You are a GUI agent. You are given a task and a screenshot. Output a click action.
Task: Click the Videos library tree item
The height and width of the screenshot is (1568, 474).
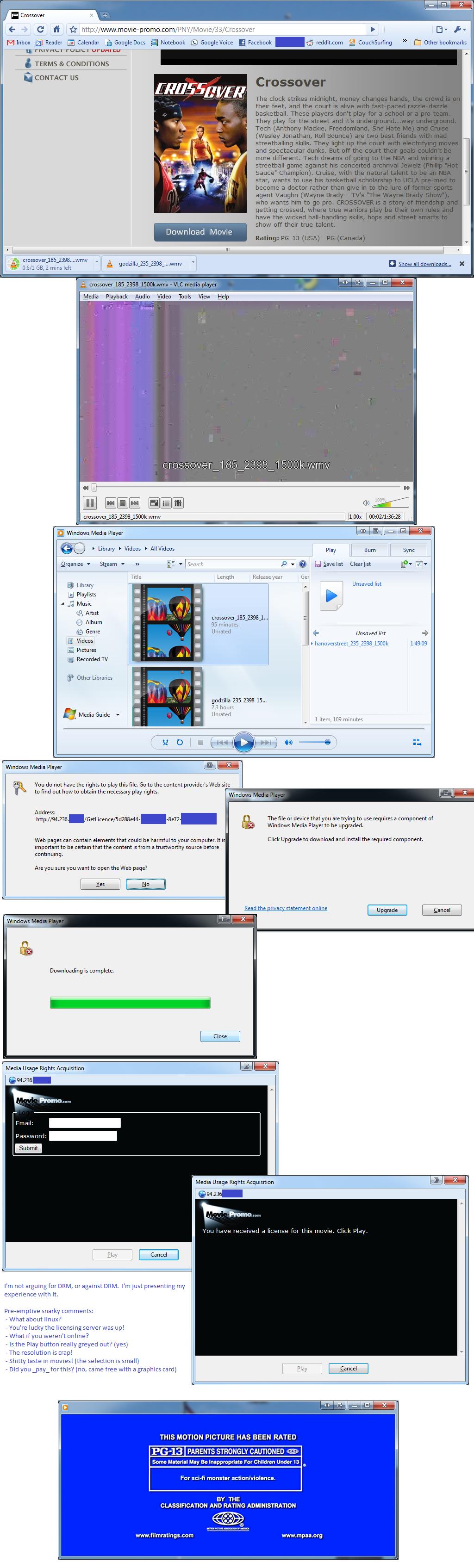click(85, 640)
